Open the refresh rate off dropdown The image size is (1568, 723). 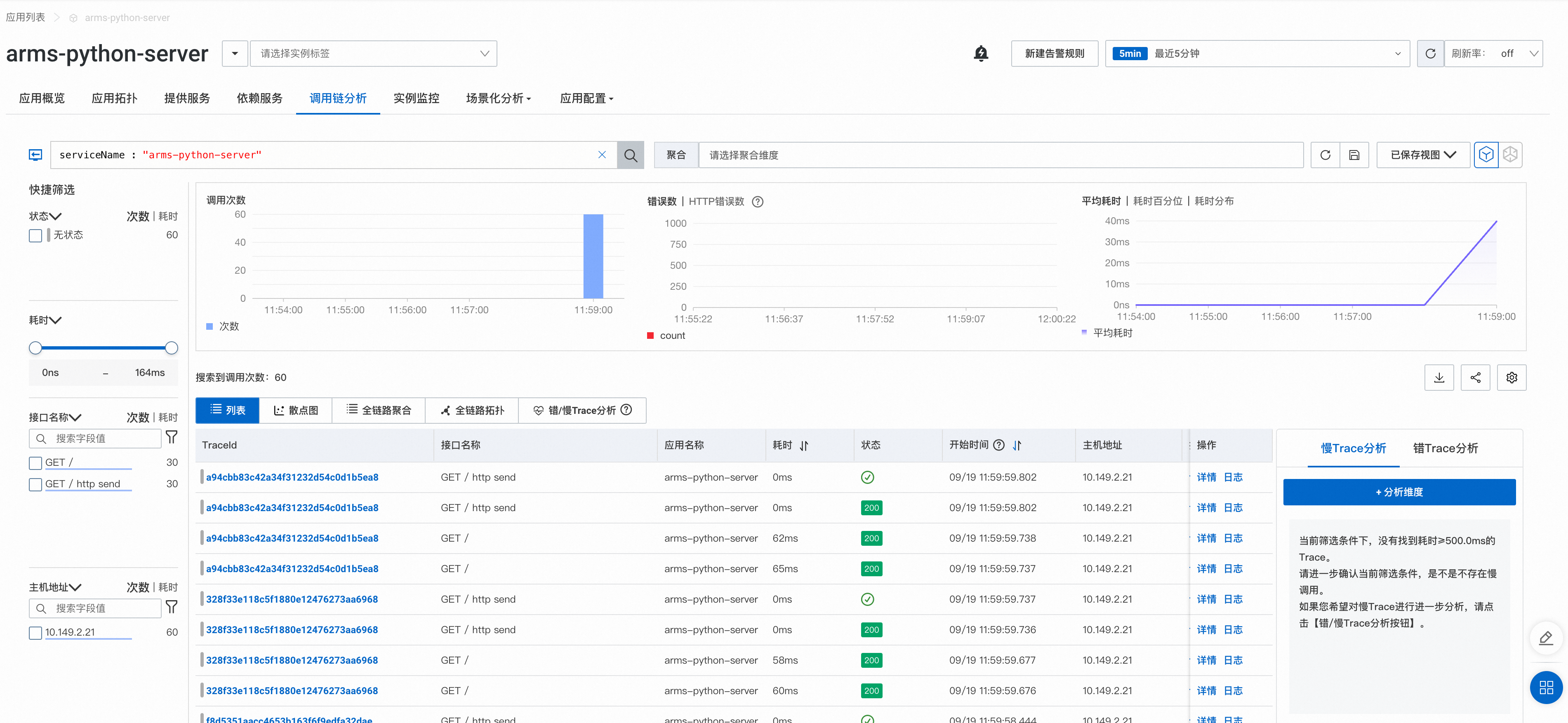tap(1494, 54)
